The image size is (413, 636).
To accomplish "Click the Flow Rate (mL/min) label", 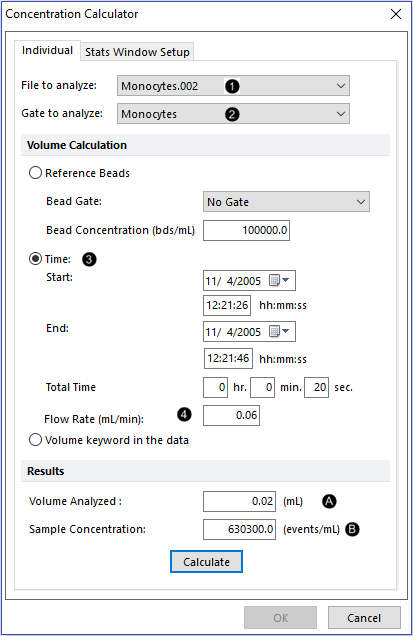I will (94, 419).
